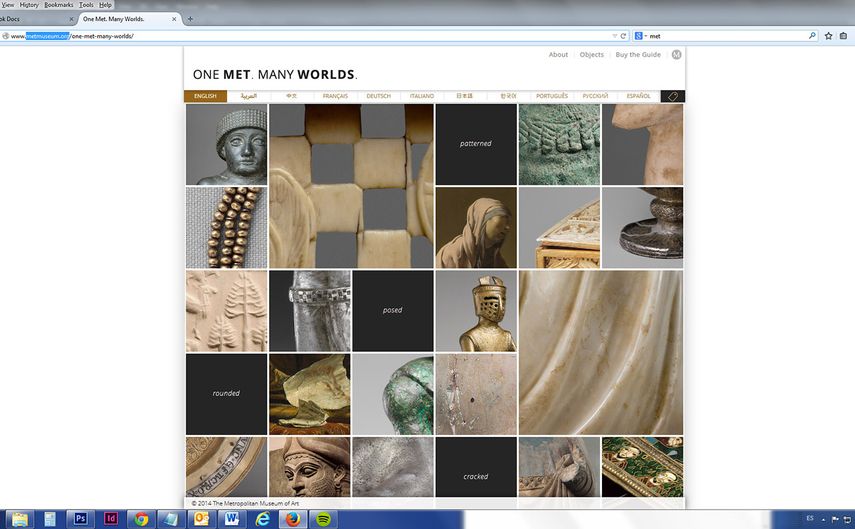Open Photoshop from the taskbar
This screenshot has width=855, height=529.
(x=80, y=519)
